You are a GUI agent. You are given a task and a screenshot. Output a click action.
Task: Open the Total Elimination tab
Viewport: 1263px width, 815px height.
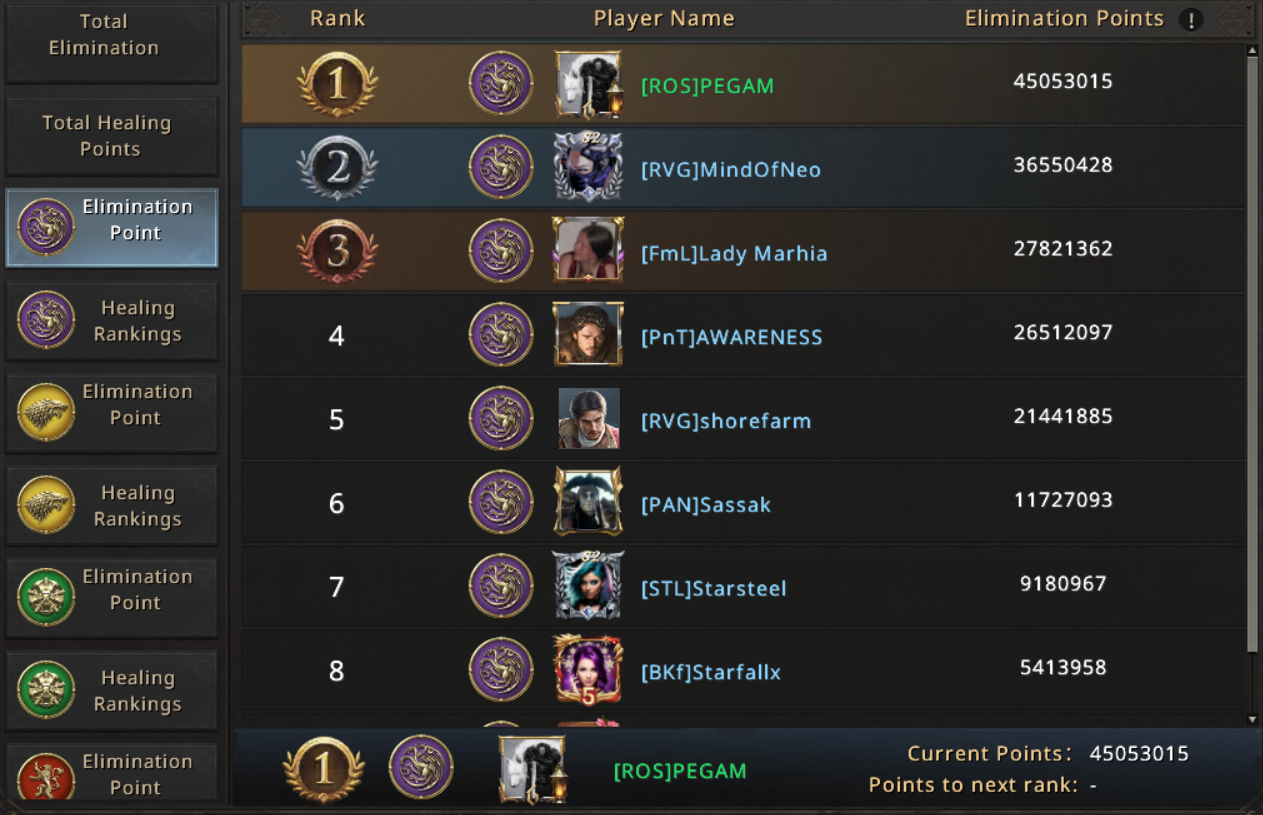pos(112,40)
